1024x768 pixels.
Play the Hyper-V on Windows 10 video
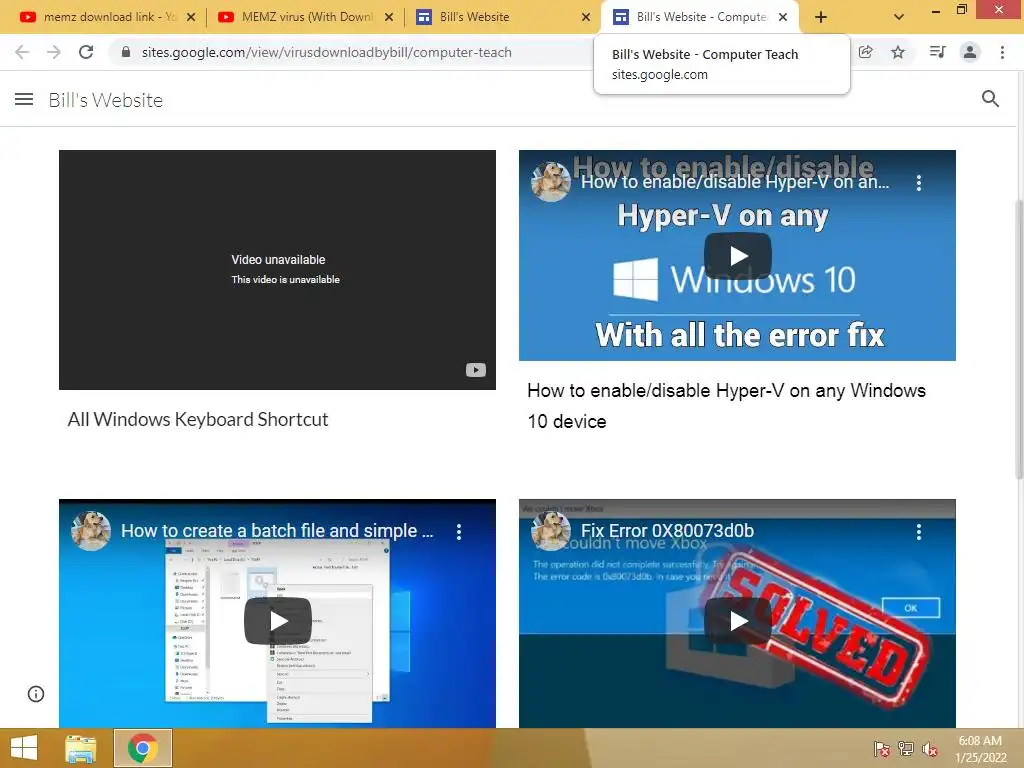pyautogui.click(x=738, y=256)
